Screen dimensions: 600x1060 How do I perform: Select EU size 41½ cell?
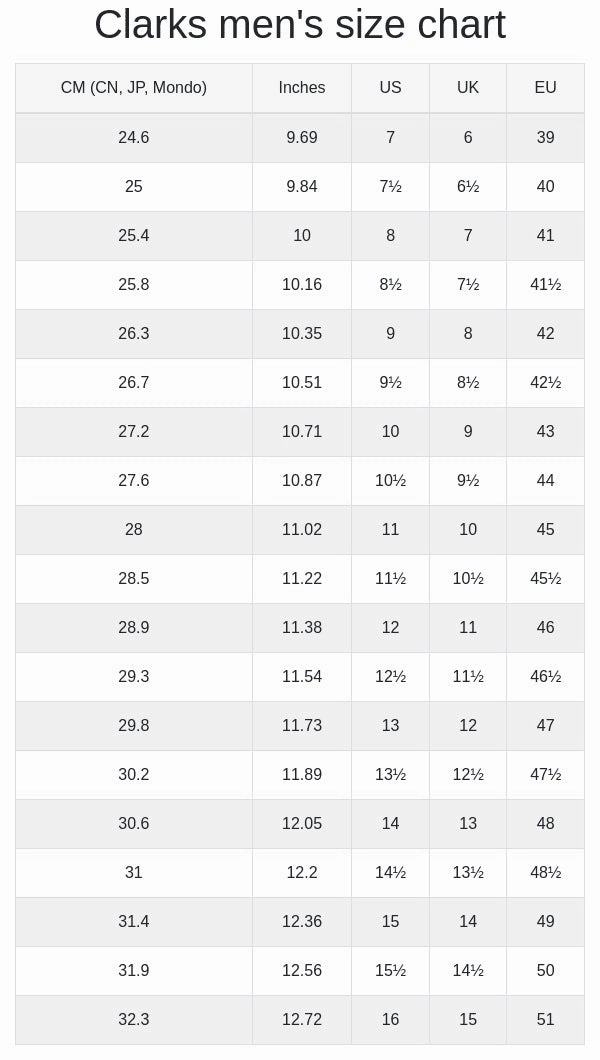point(545,285)
